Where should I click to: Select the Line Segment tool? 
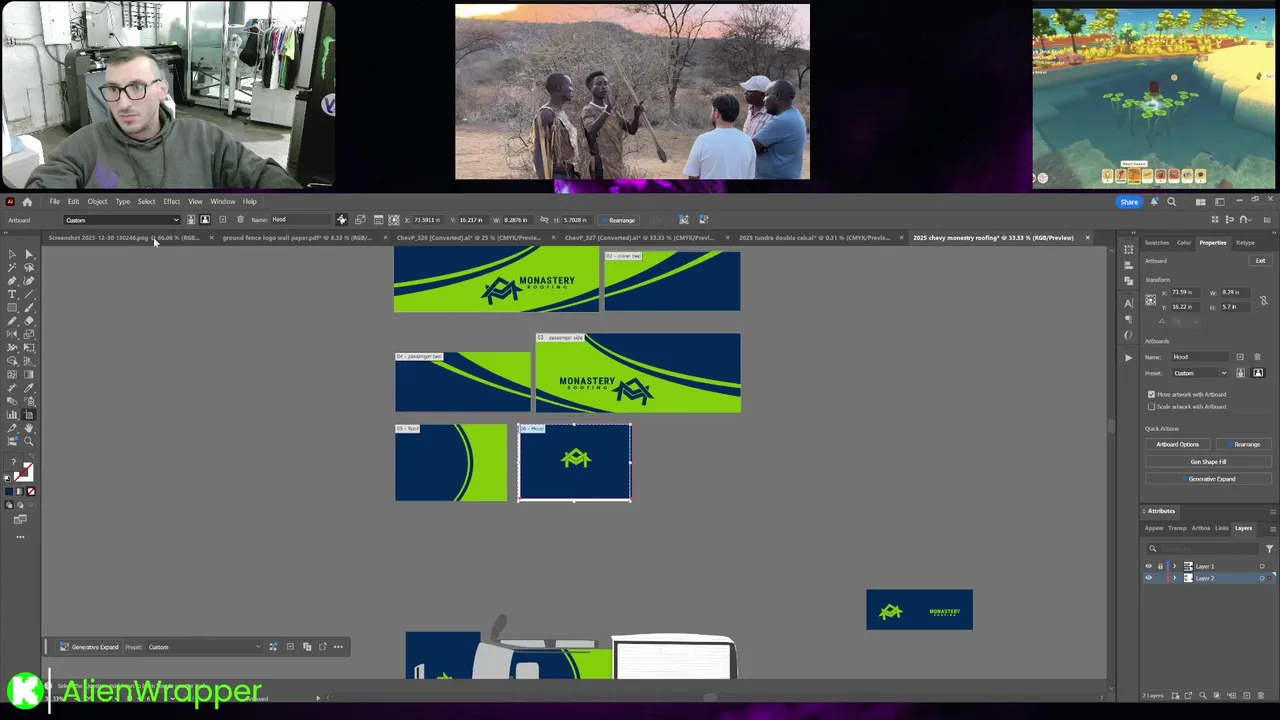29,294
